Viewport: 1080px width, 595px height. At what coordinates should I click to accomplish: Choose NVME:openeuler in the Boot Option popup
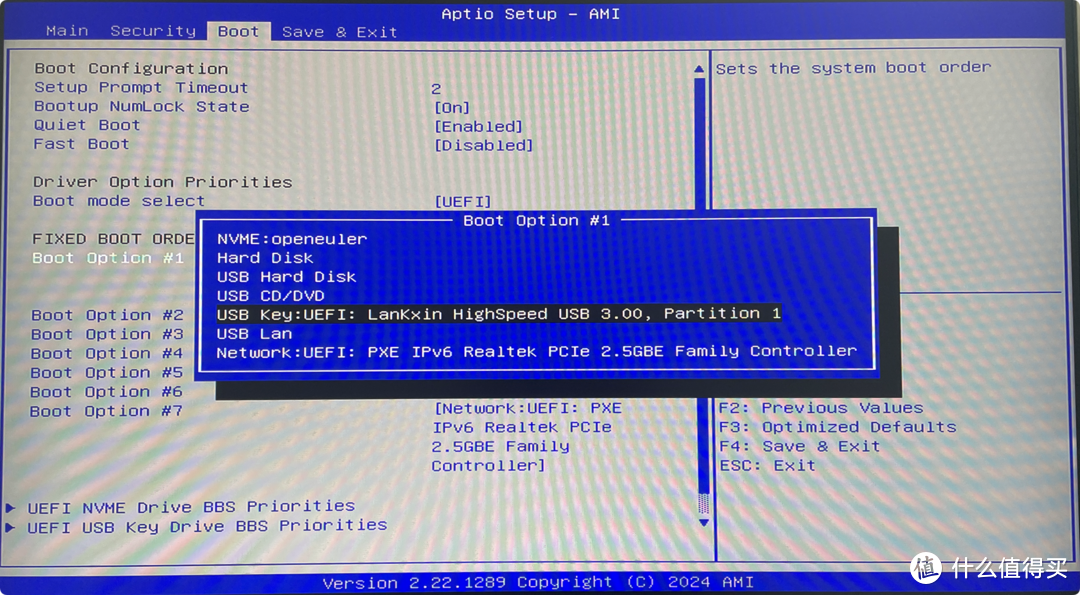[x=292, y=239]
